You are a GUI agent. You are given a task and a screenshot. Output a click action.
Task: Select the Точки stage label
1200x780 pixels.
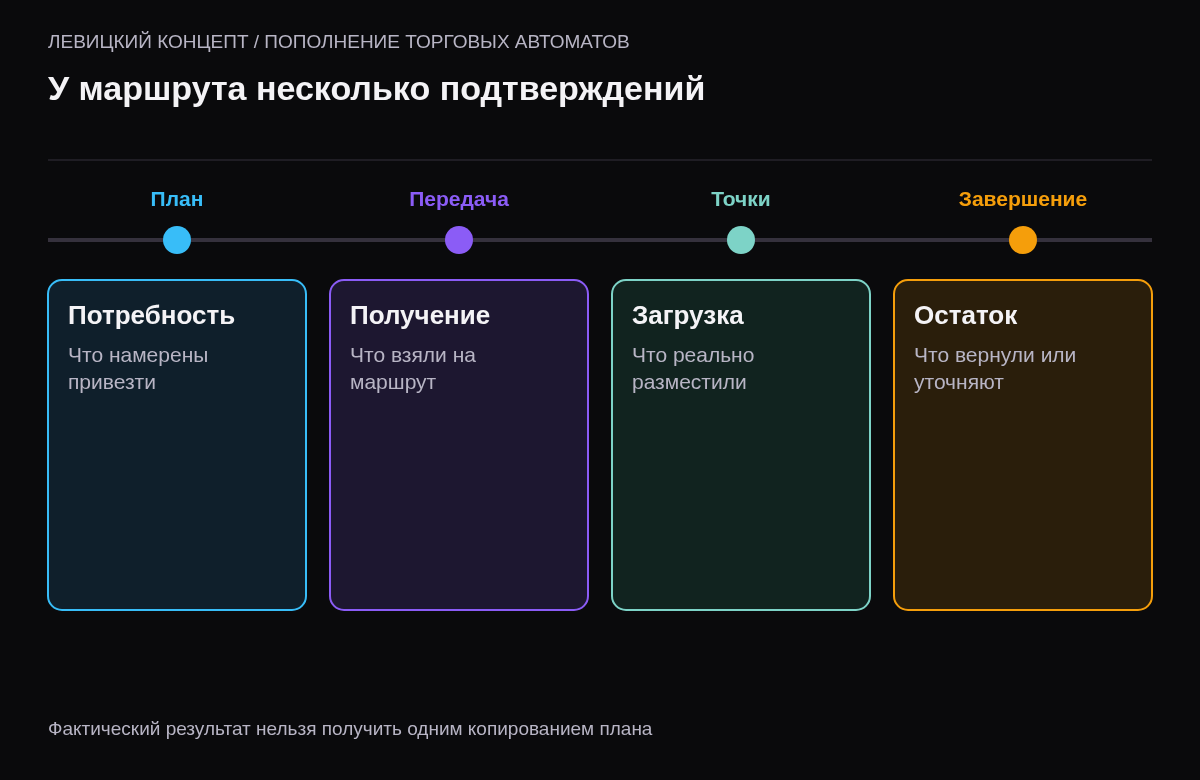741,199
